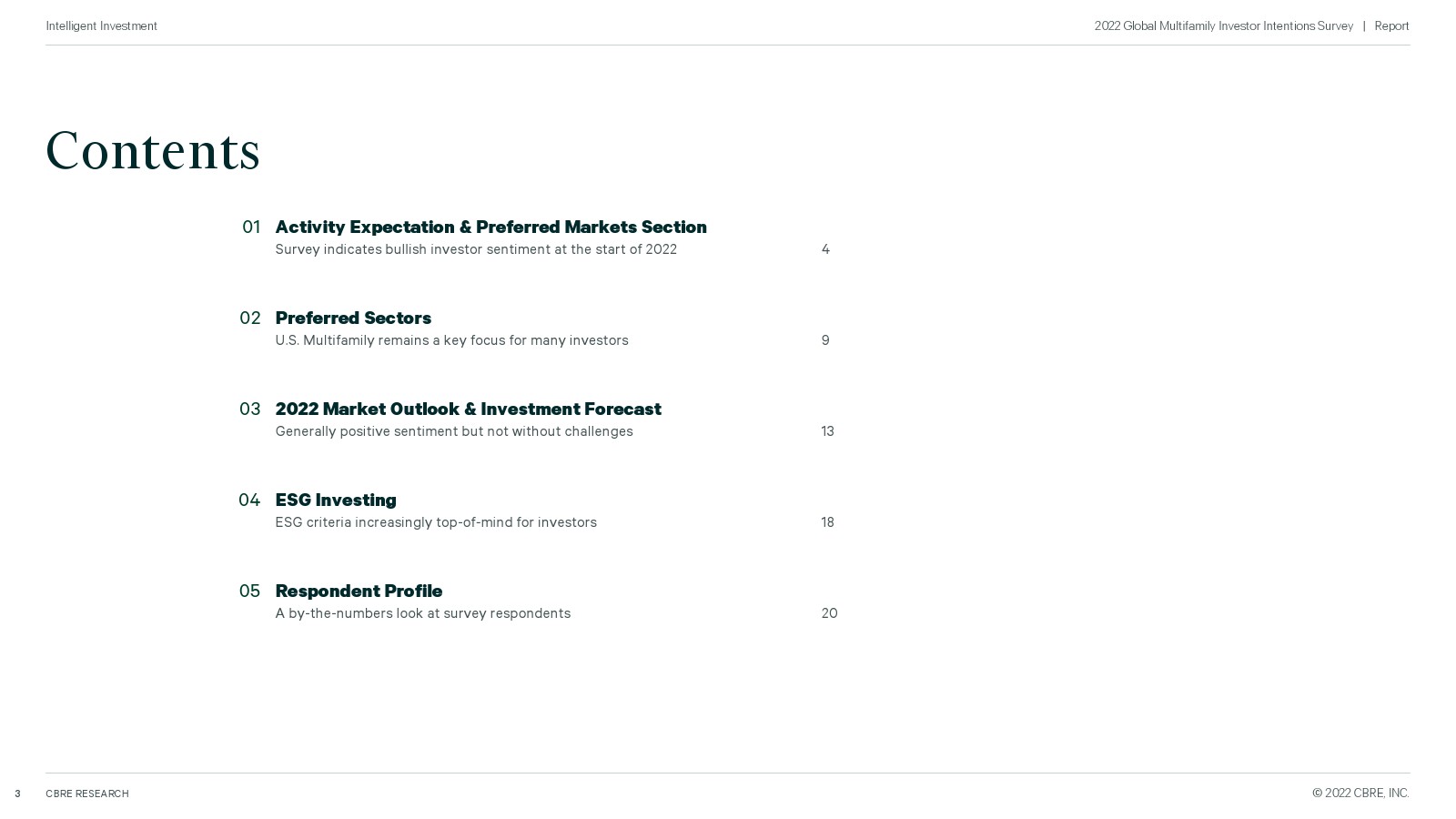This screenshot has width=1456, height=819.
Task: Click the '© 2022 CBRE, INC.' copyright notice
Action: (x=1360, y=794)
